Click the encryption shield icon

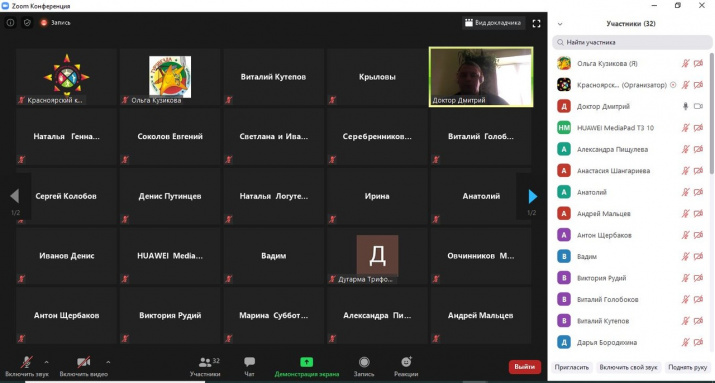[27, 22]
